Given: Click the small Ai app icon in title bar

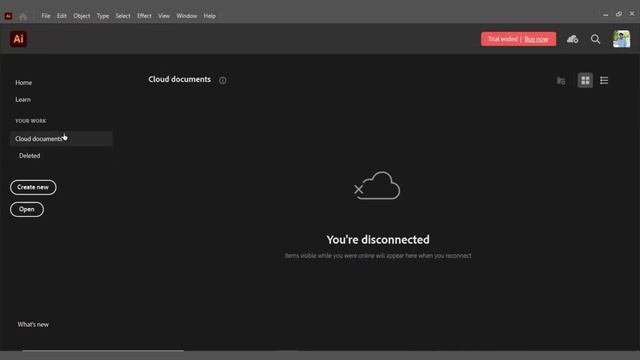Looking at the screenshot, I should (8, 16).
